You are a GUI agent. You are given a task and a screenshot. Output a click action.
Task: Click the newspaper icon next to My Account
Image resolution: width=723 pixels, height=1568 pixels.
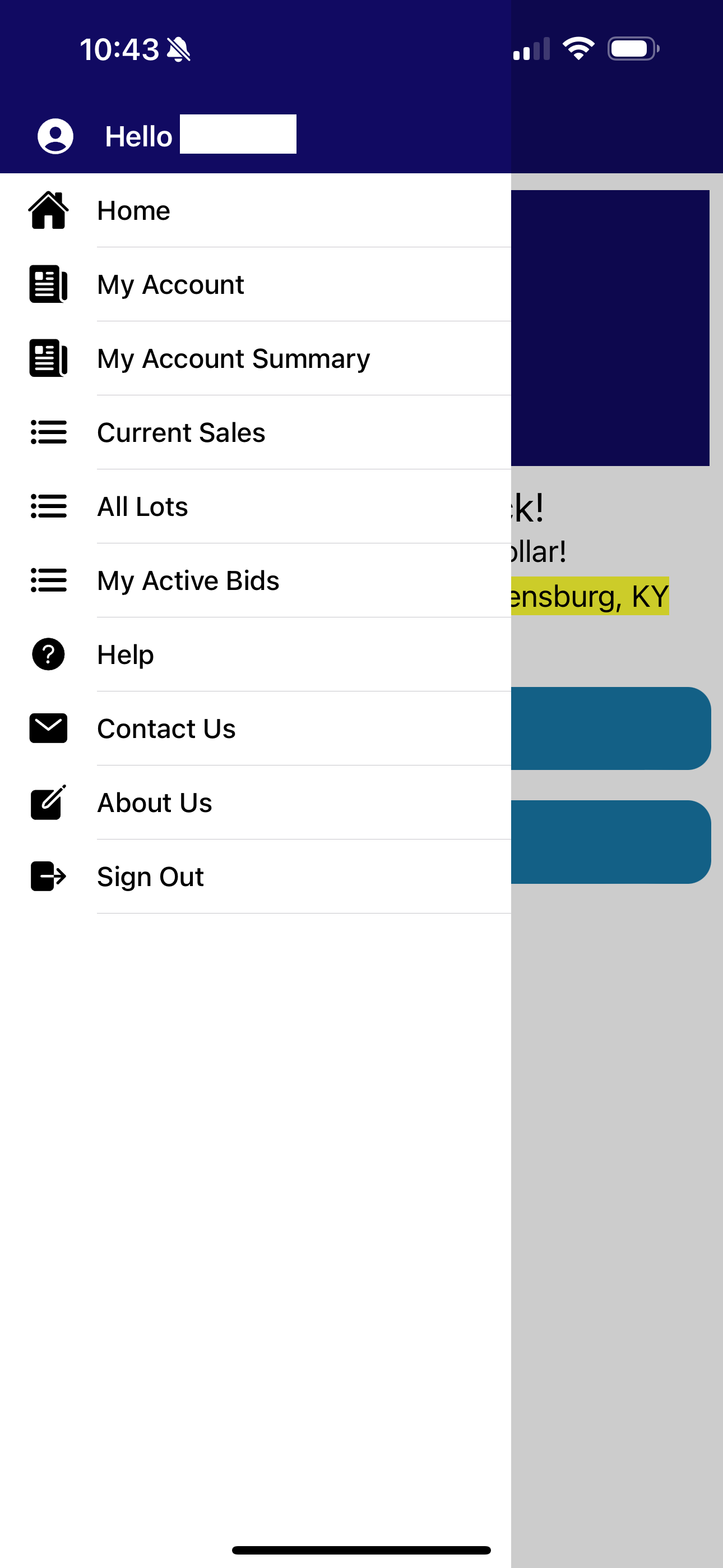coord(48,284)
